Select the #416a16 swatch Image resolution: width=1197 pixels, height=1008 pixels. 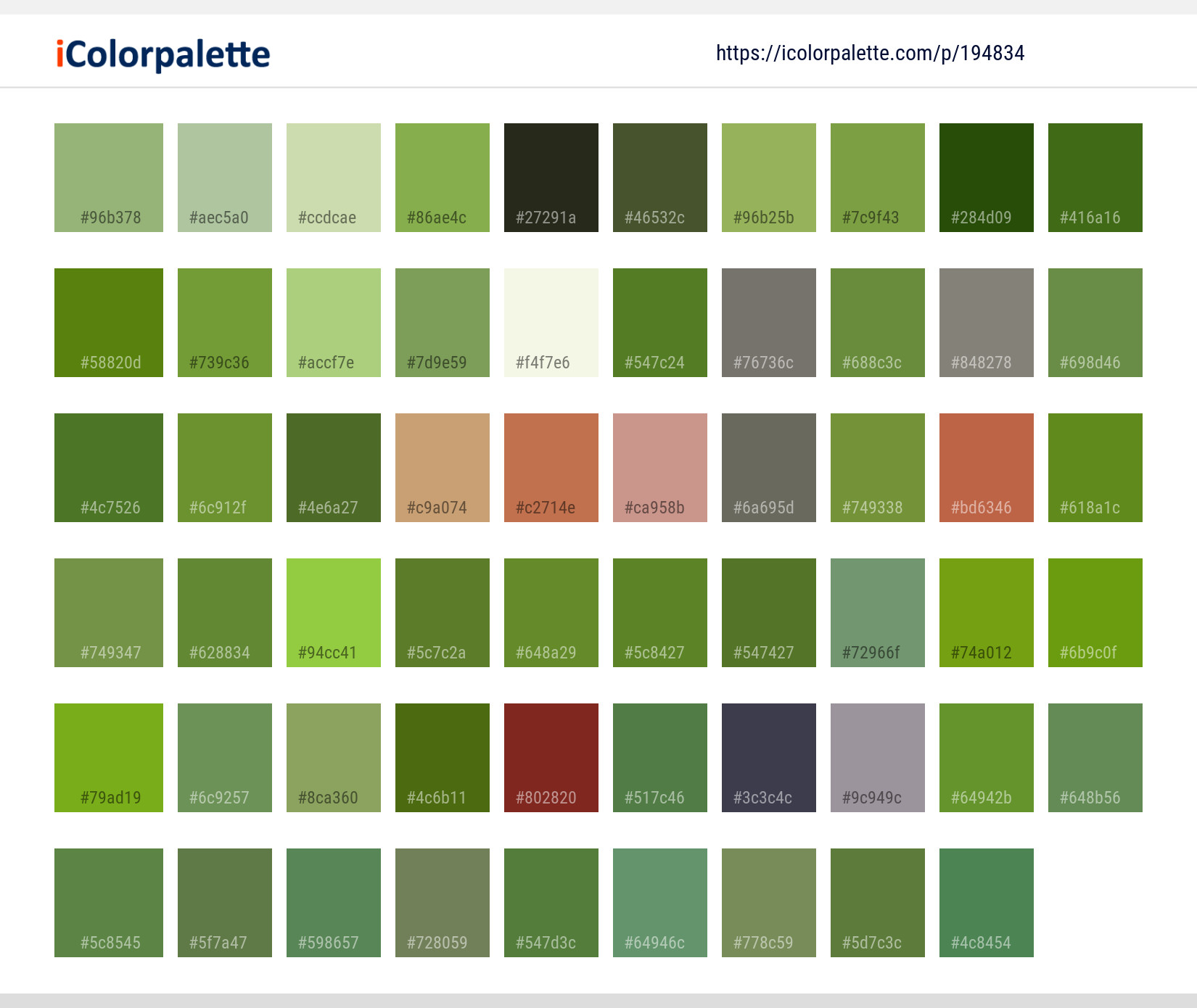click(1095, 178)
